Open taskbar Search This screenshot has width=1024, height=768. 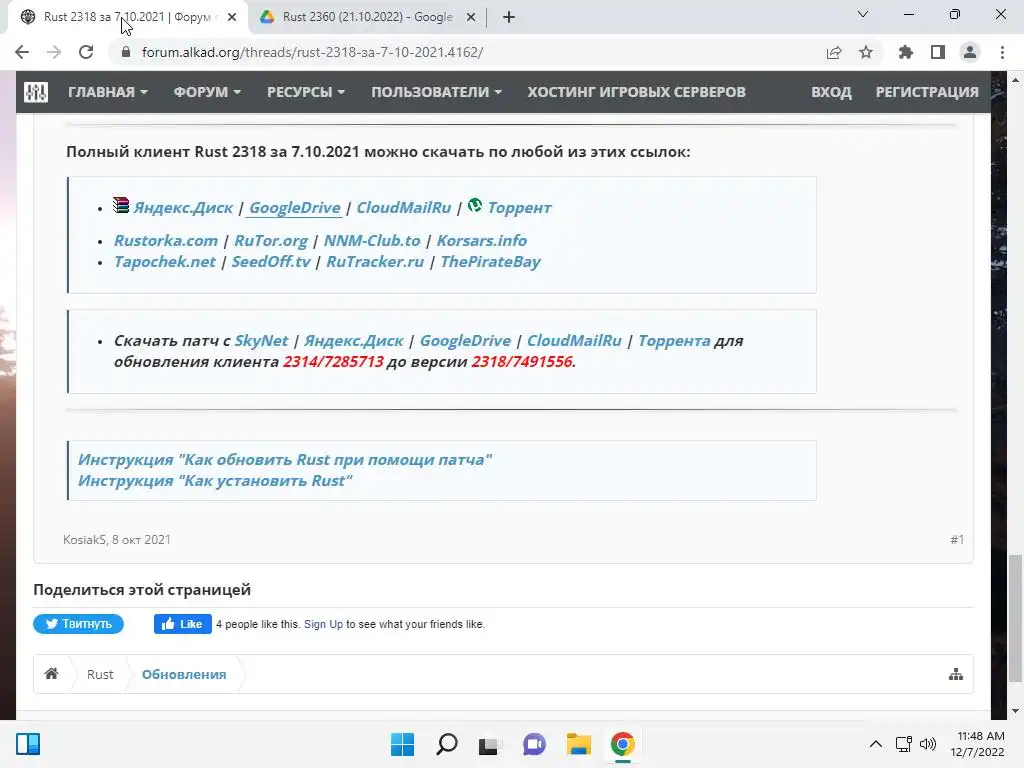point(447,744)
